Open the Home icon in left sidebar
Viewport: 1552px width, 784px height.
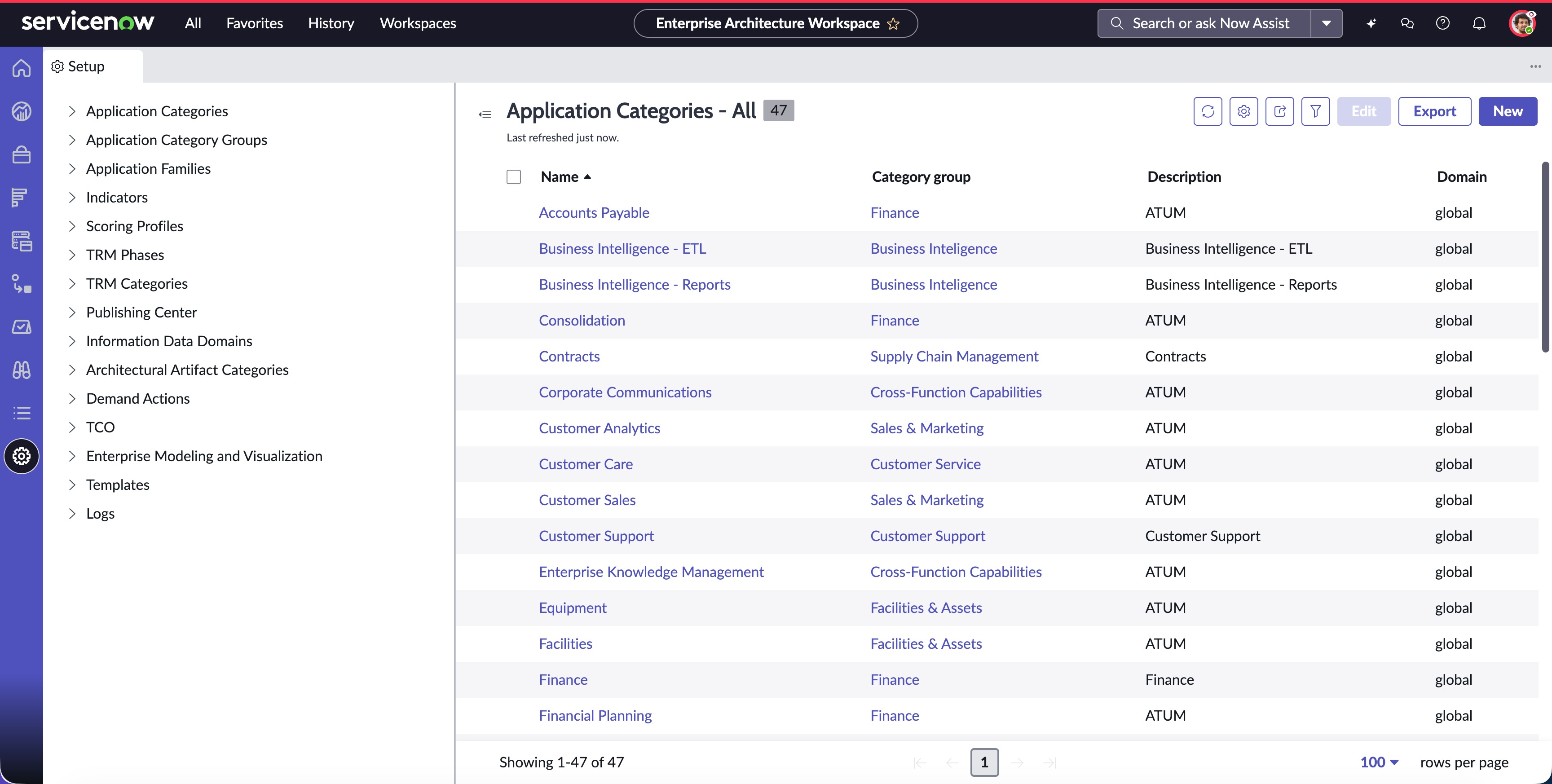tap(22, 68)
